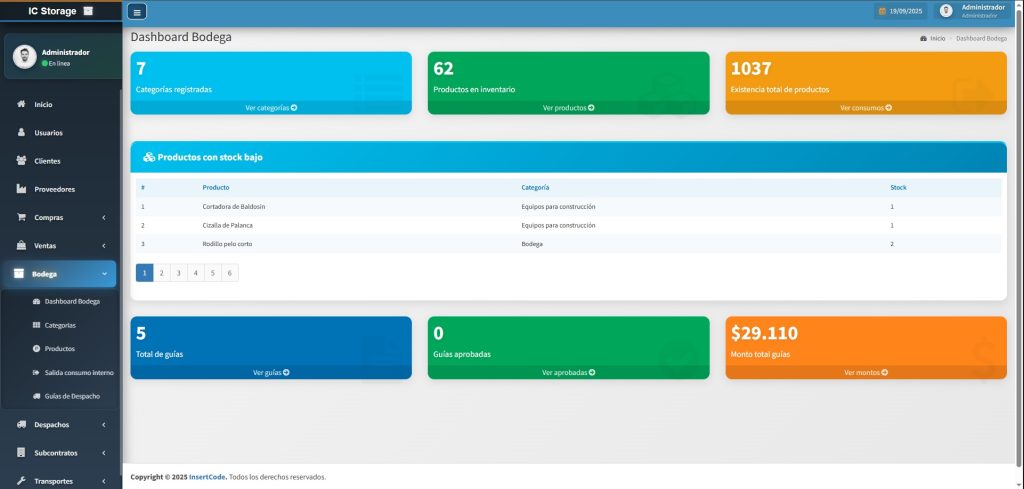Click the Transportes wrench icon
The width and height of the screenshot is (1024, 489).
(x=21, y=481)
